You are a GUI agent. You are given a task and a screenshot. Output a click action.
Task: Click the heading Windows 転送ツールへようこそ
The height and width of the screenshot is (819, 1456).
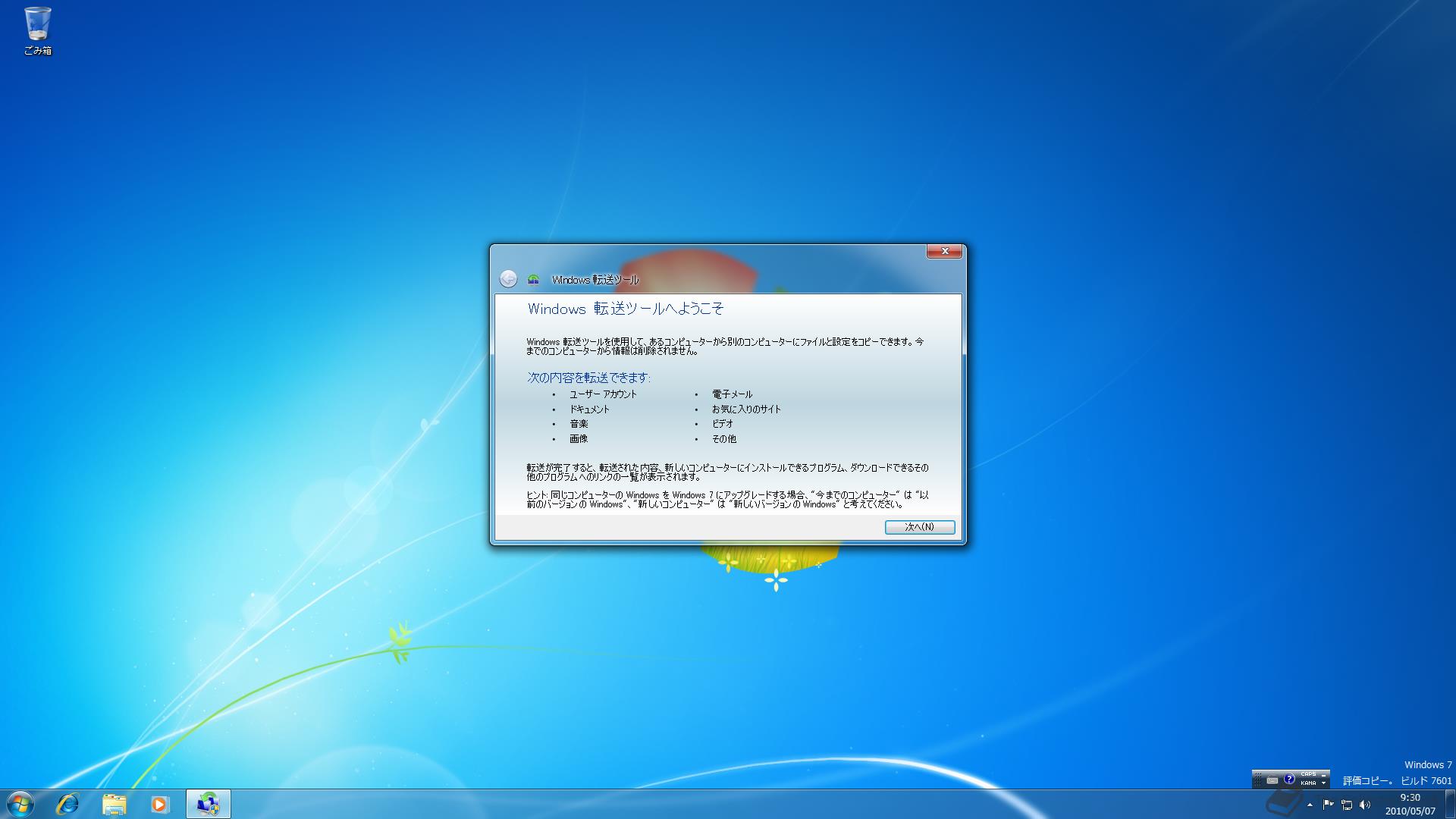coord(626,309)
